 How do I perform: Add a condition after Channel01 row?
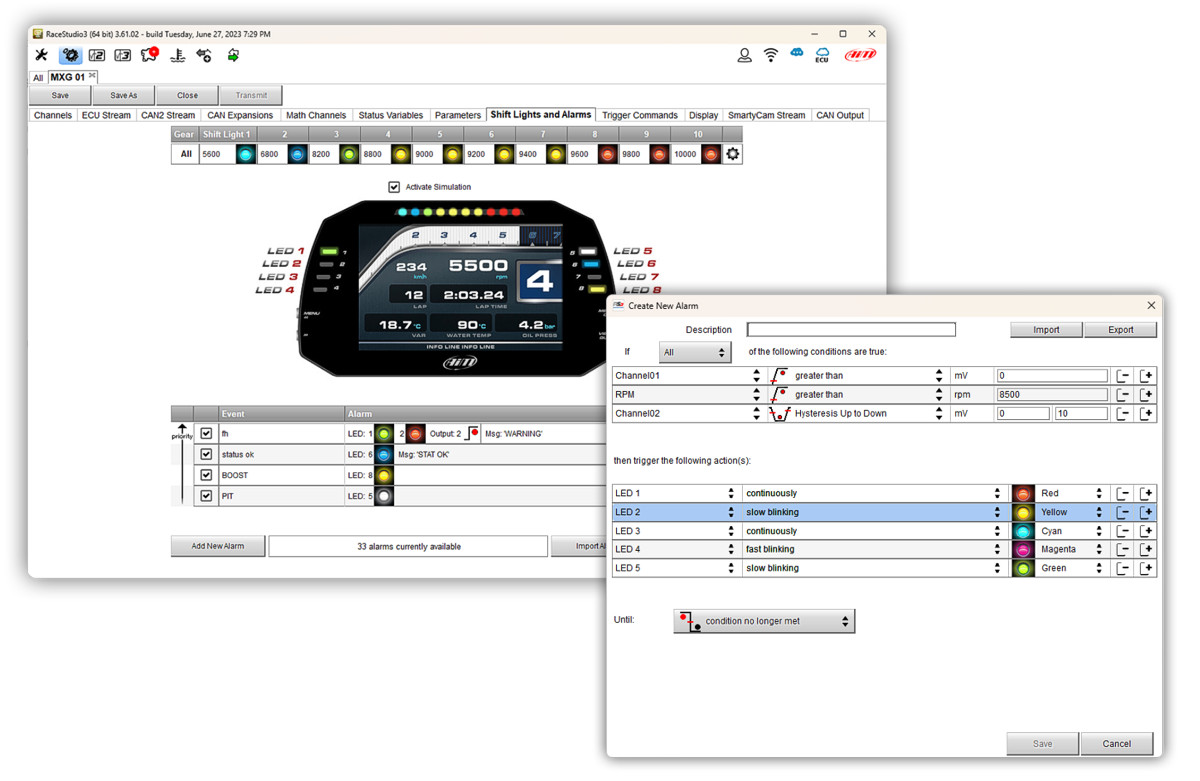tap(1147, 376)
